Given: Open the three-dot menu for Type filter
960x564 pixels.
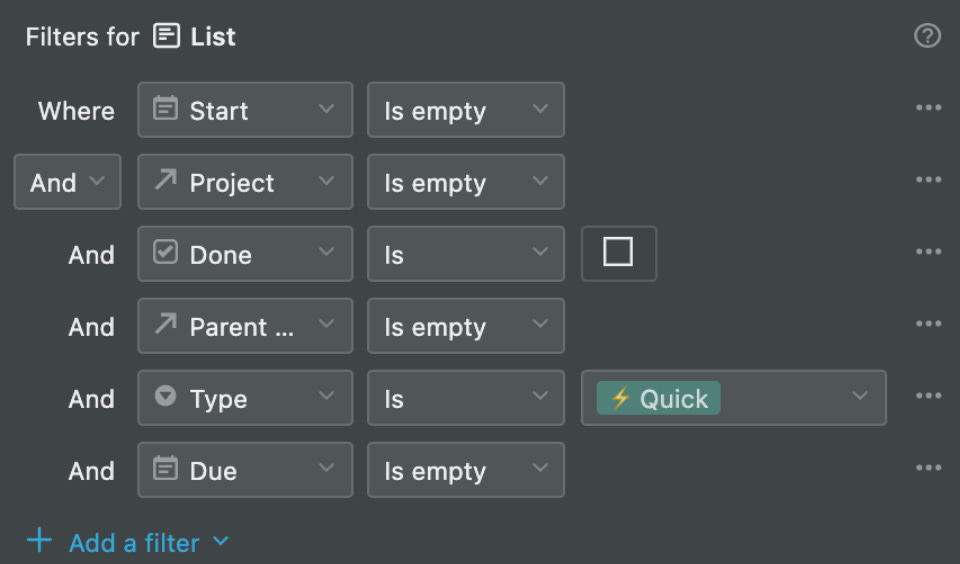Looking at the screenshot, I should click(928, 396).
